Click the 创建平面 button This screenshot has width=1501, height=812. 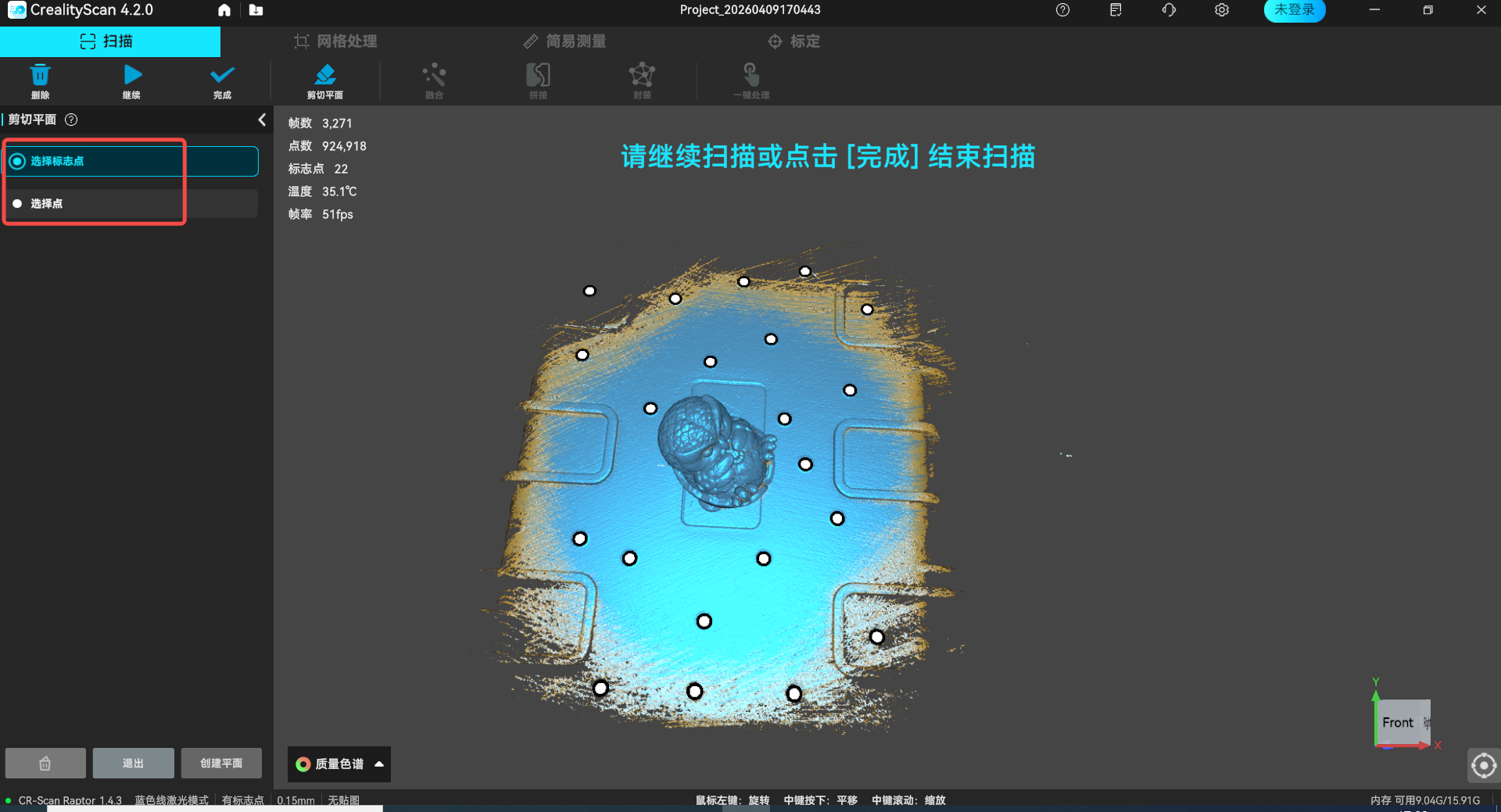tap(221, 763)
